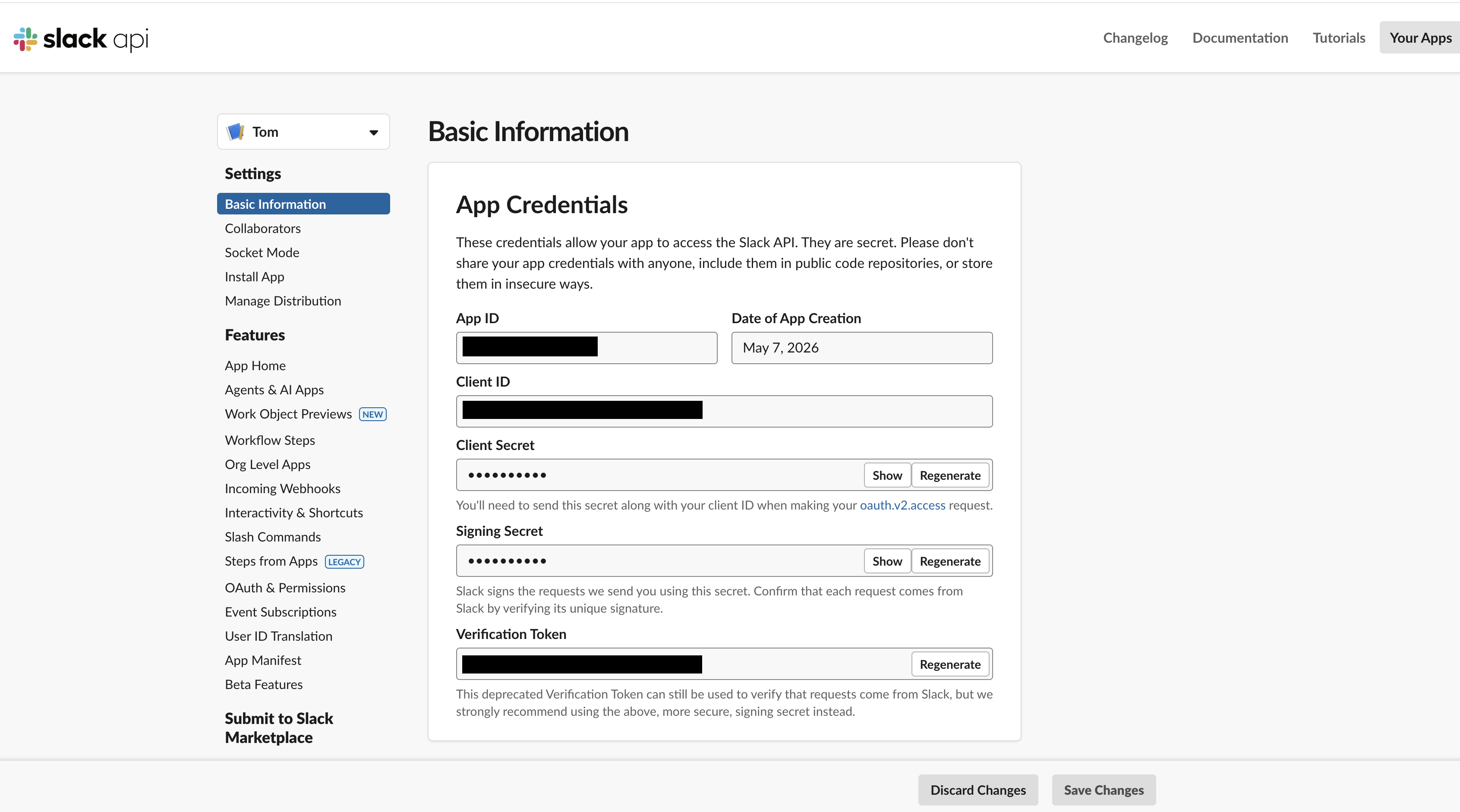Click the App Credentials heading

541,205
